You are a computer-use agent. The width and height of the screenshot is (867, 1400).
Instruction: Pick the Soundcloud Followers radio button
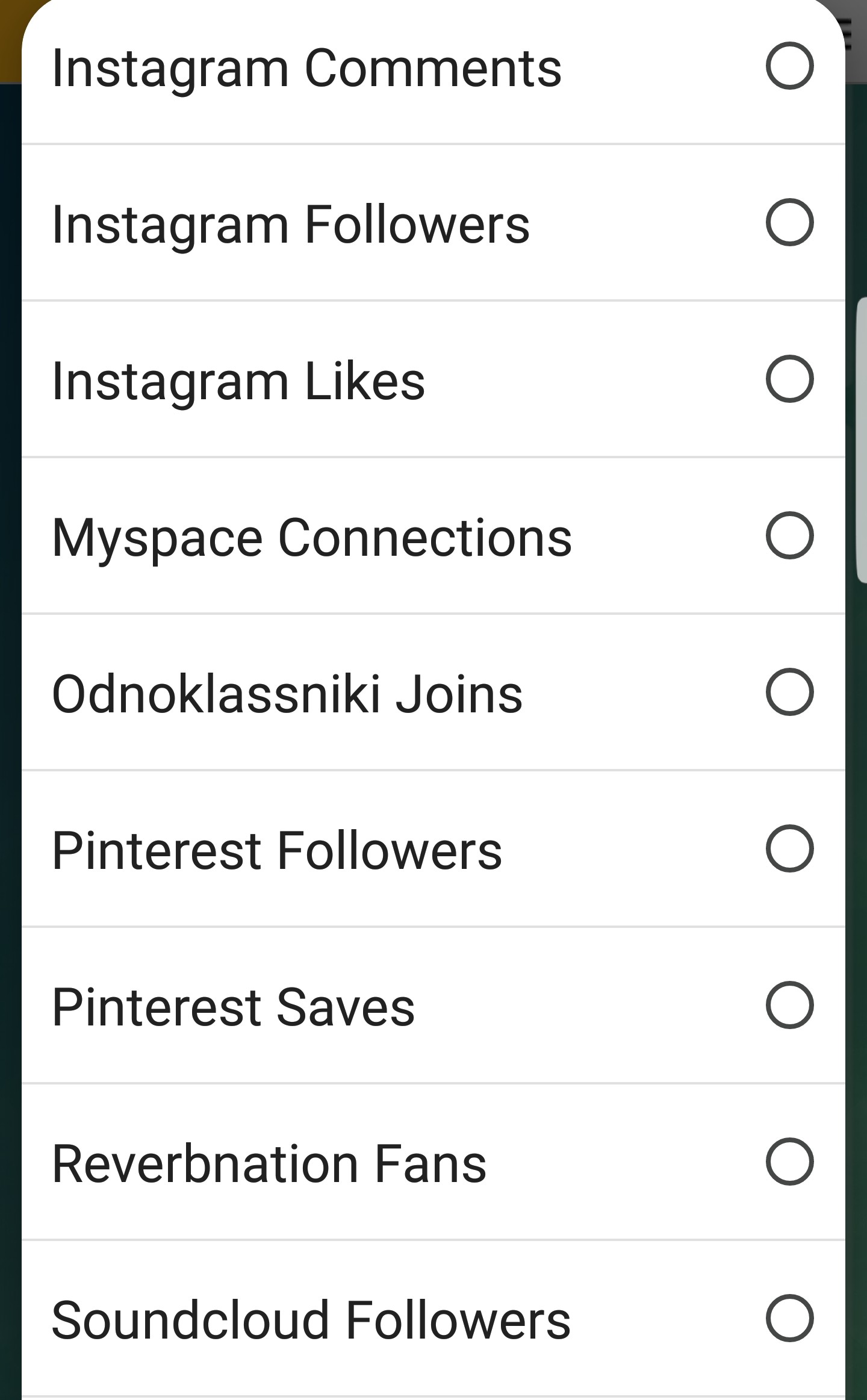pyautogui.click(x=789, y=1318)
